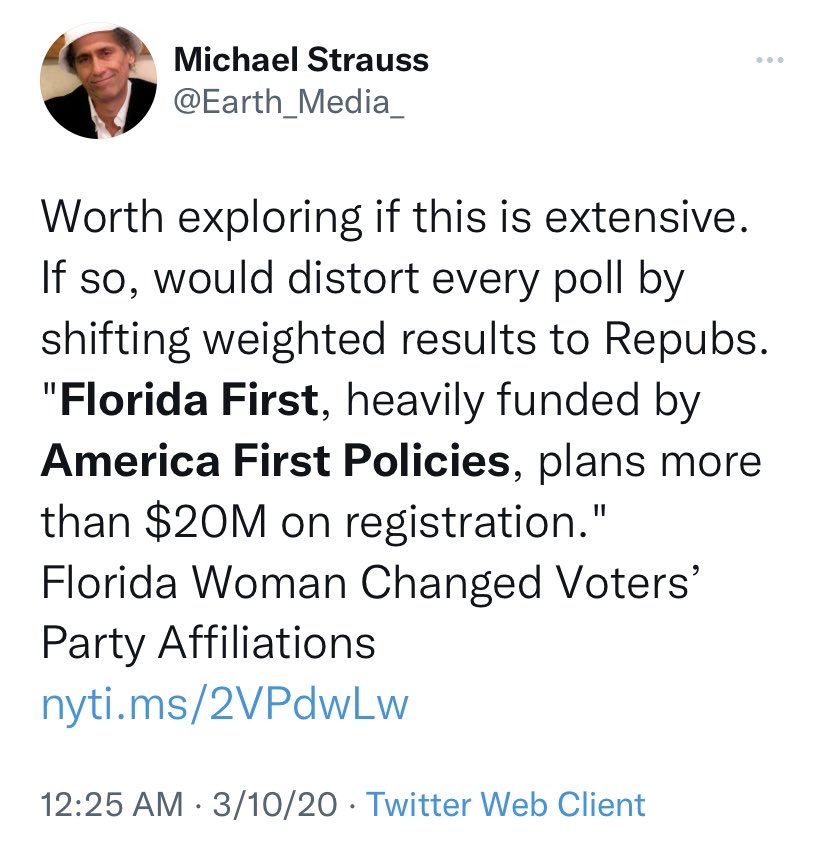This screenshot has height=841, width=828.
Task: Click the "Worth exploring if this is extensive" line
Action: [394, 220]
